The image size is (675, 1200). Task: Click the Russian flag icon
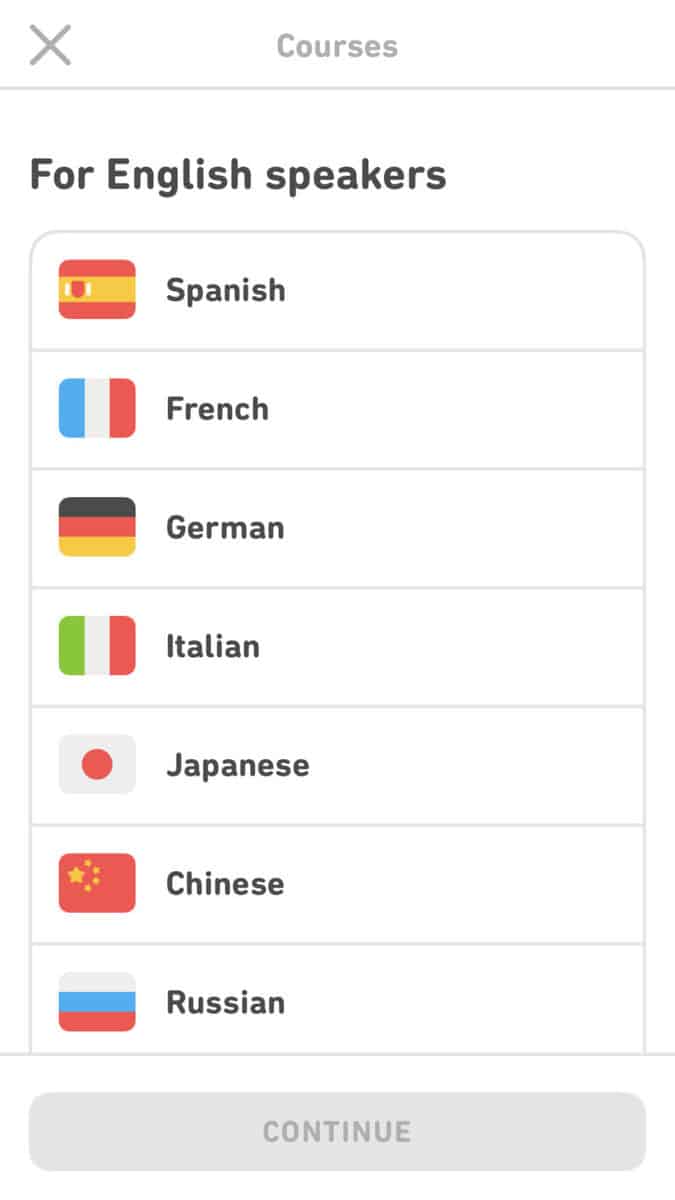tap(97, 1002)
